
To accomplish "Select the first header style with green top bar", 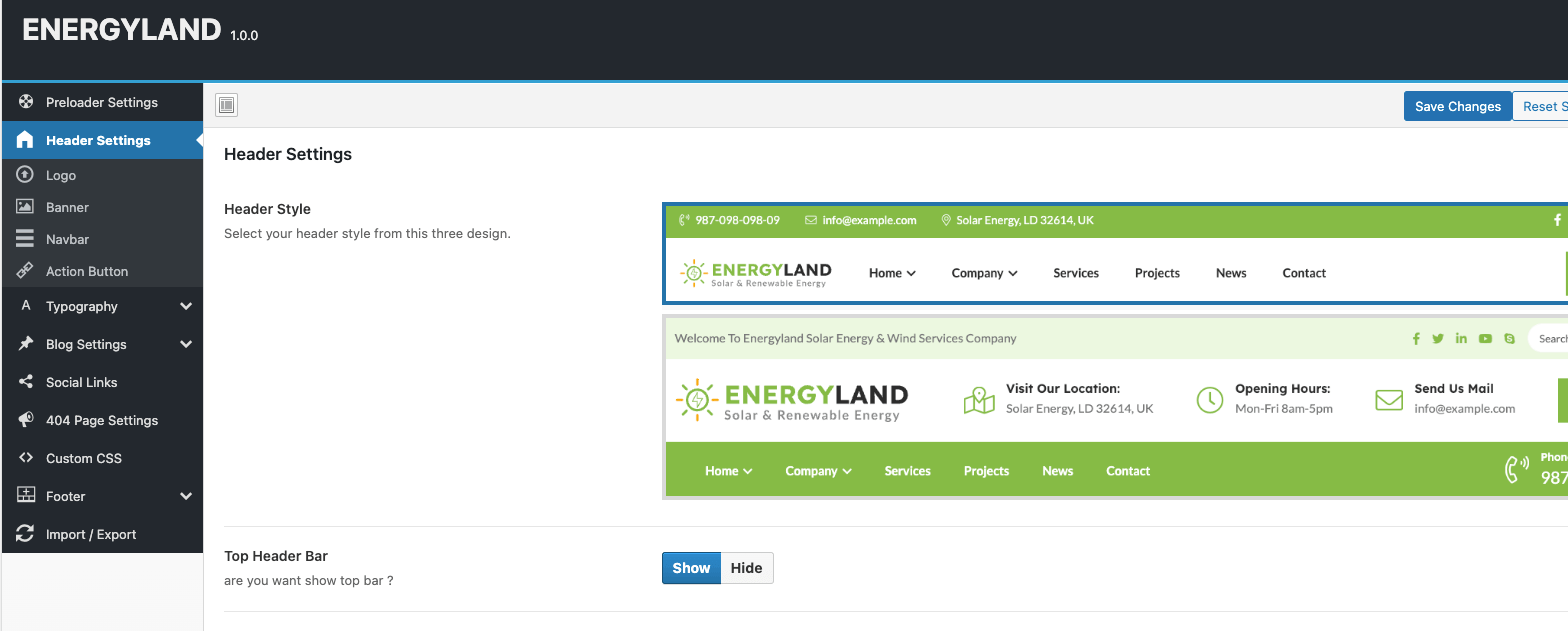I will pos(1114,253).
